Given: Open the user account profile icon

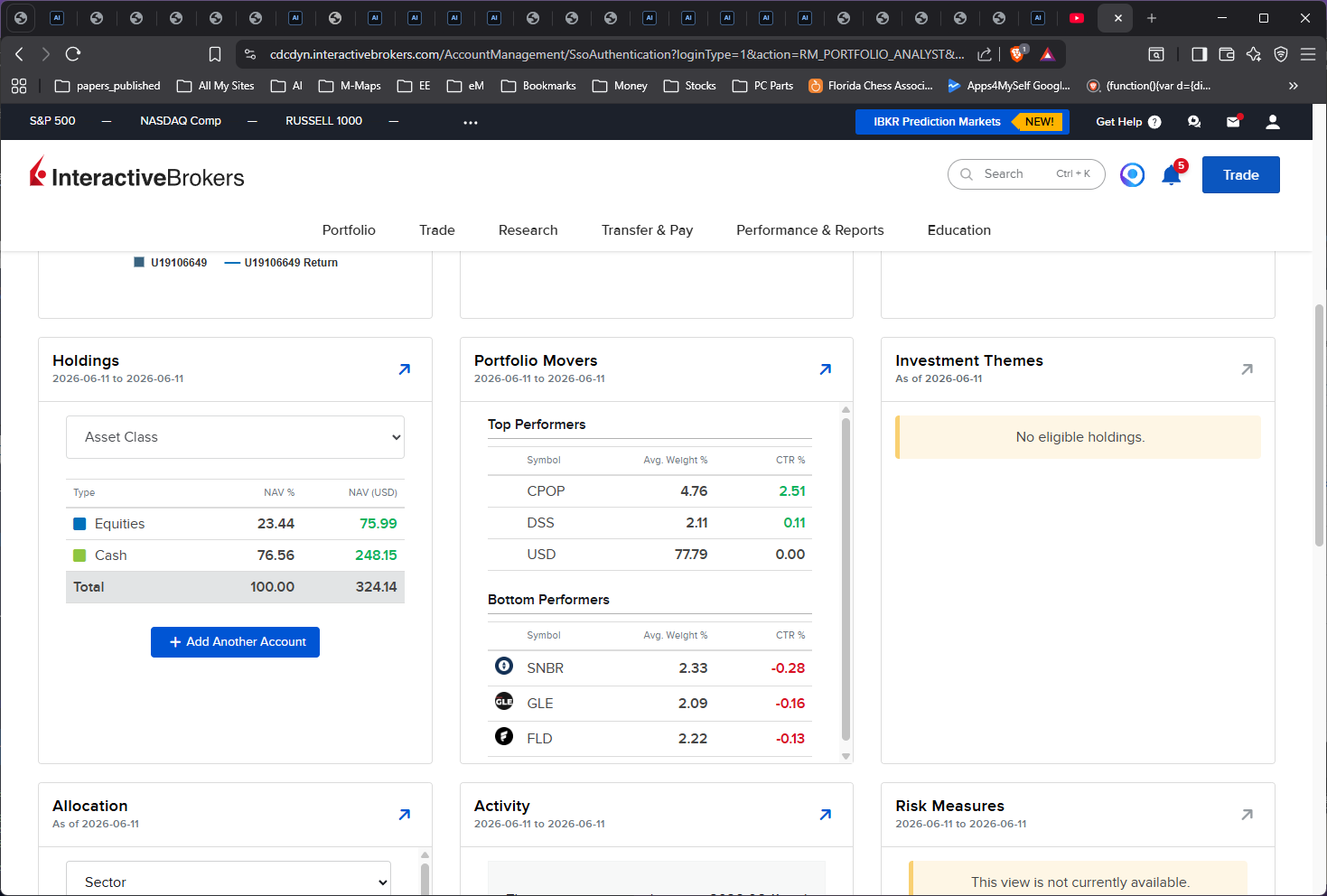Looking at the screenshot, I should click(x=1273, y=122).
